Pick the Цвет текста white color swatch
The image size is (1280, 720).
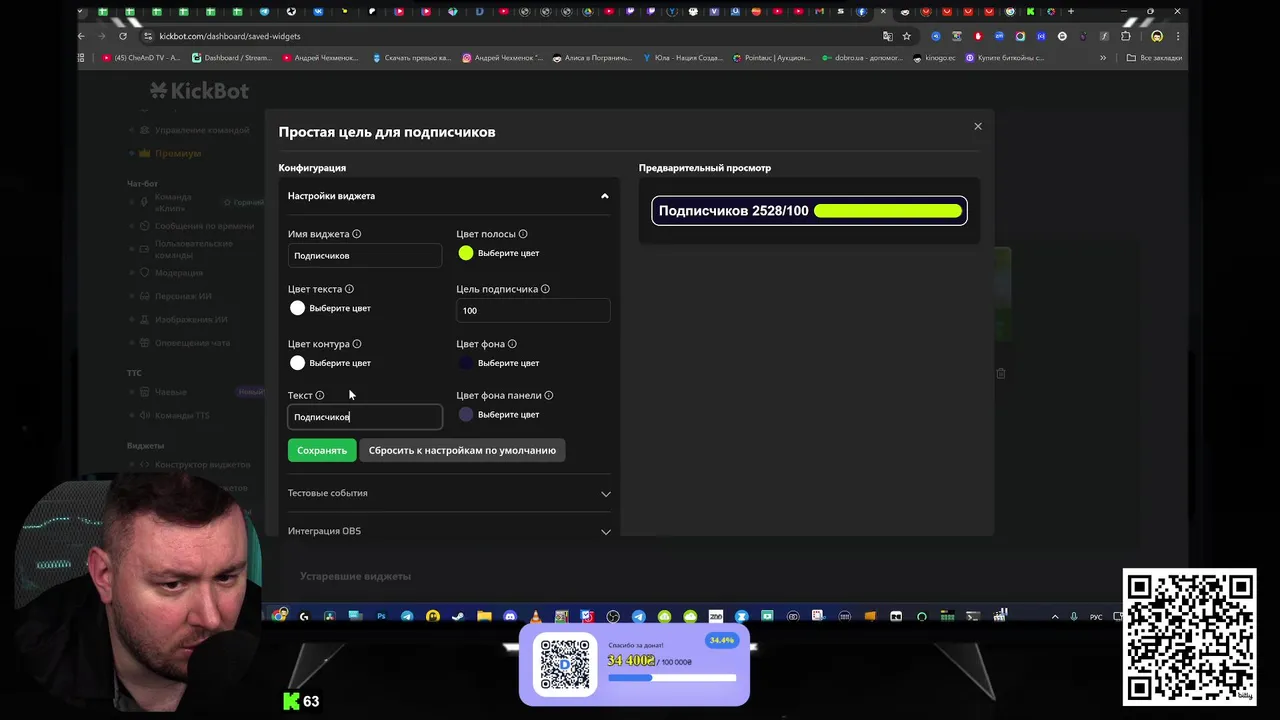(x=297, y=308)
